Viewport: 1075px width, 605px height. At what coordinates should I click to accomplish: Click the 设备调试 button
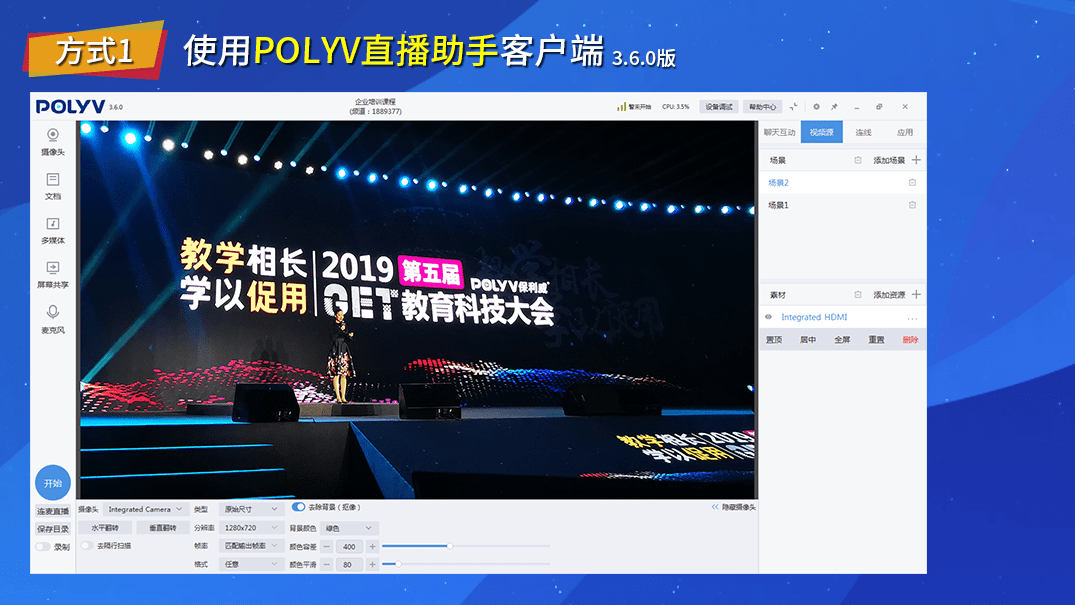(718, 107)
